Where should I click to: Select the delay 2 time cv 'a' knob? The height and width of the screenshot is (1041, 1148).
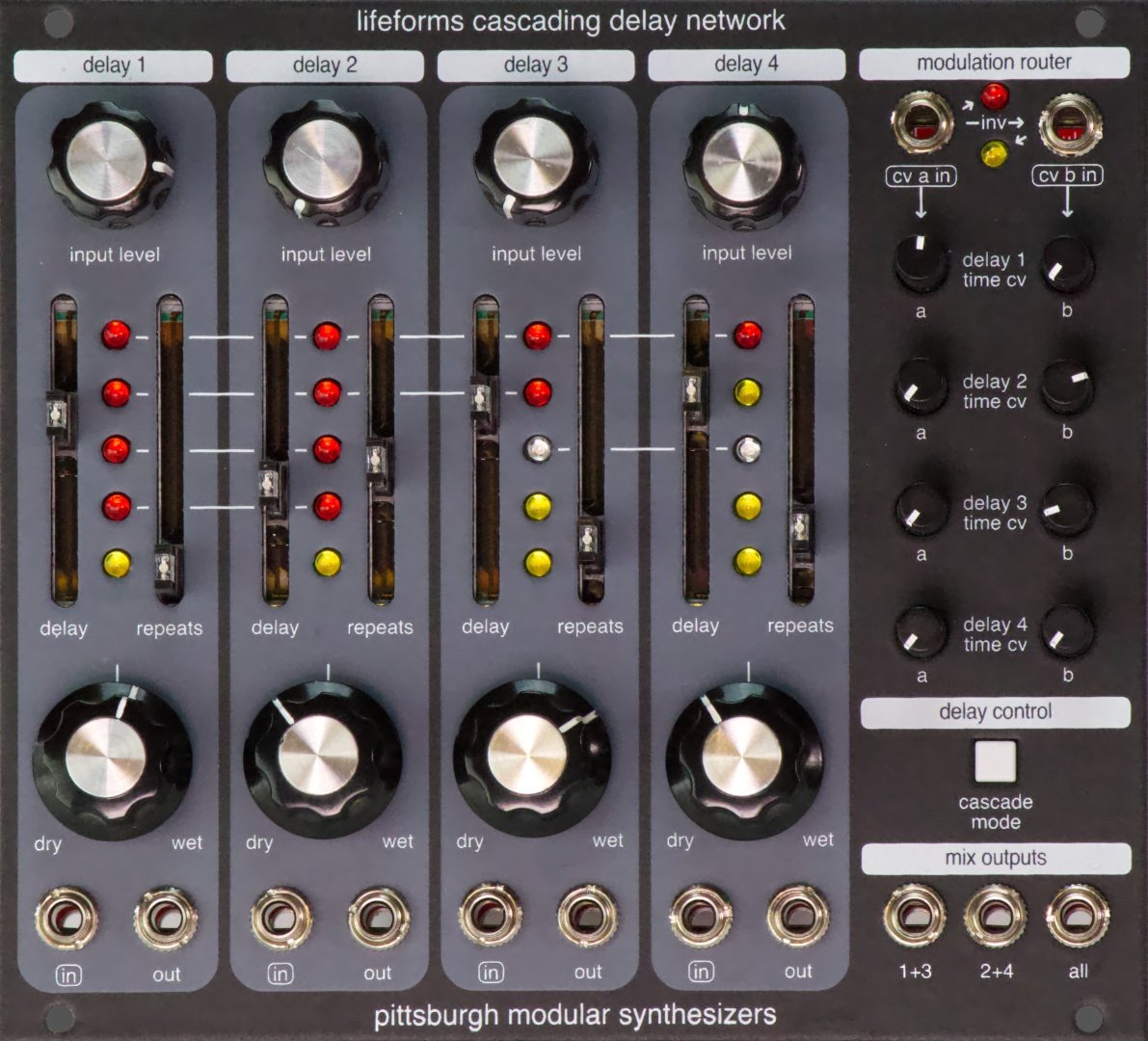click(x=921, y=385)
